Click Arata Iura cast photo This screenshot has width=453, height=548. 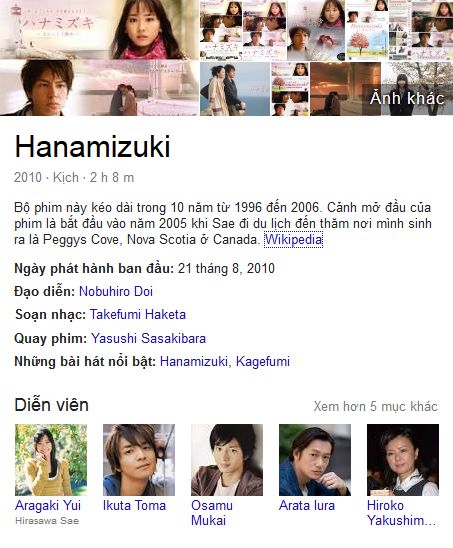315,460
